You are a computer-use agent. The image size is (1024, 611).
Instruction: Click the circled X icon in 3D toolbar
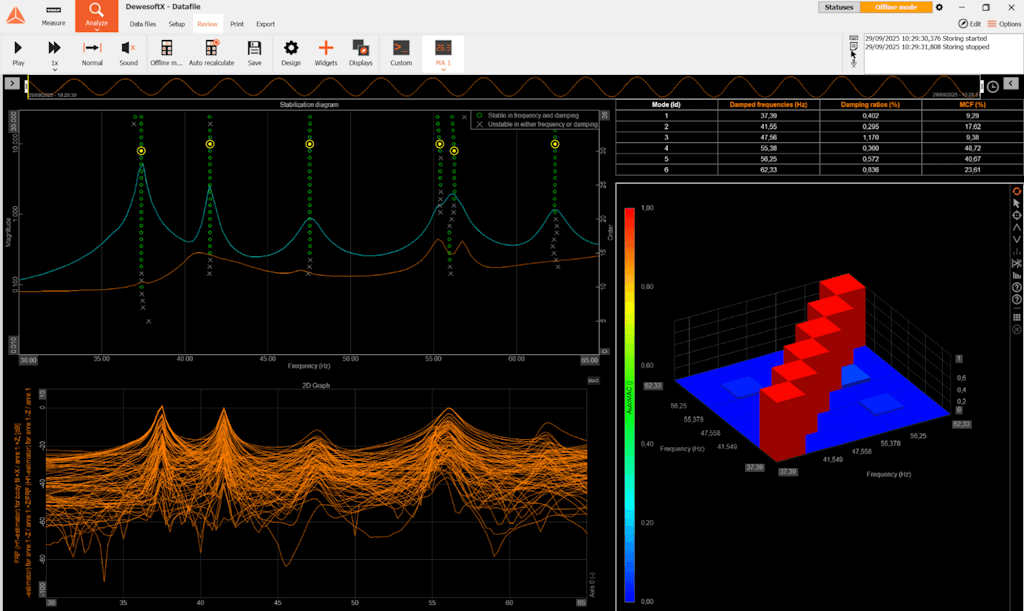pyautogui.click(x=1017, y=330)
